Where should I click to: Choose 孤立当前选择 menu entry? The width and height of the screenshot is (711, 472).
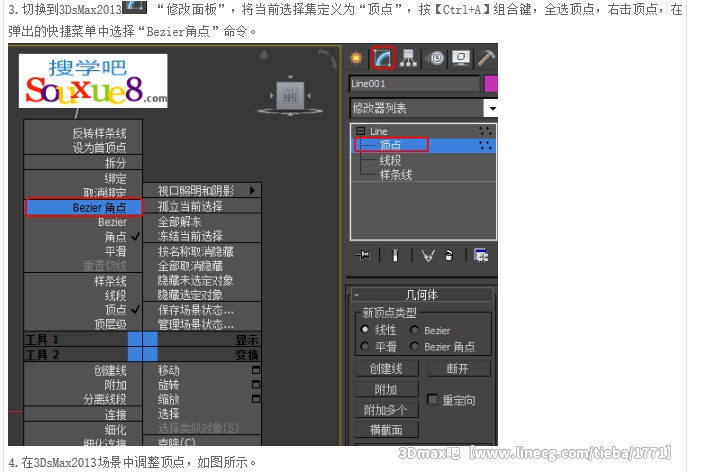(x=190, y=206)
